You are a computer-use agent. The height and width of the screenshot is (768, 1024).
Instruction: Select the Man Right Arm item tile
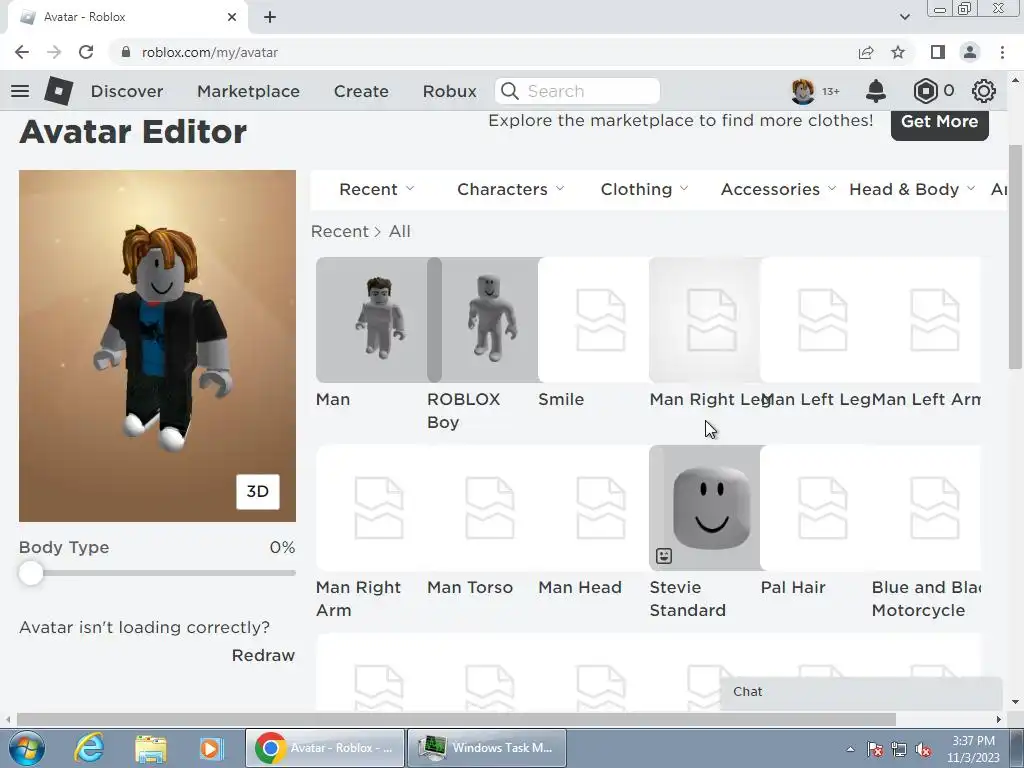tap(372, 507)
